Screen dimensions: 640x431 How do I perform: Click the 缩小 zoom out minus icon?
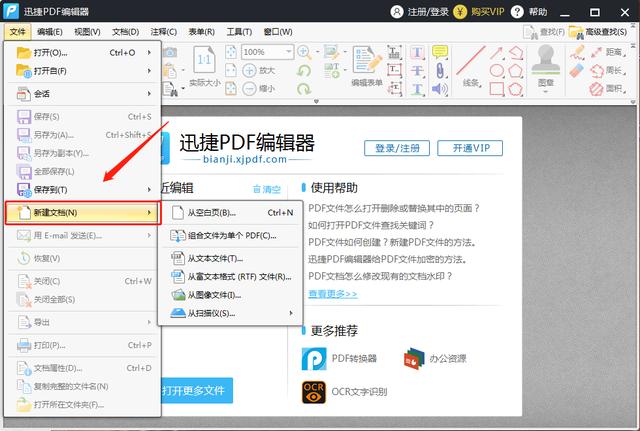[250, 88]
